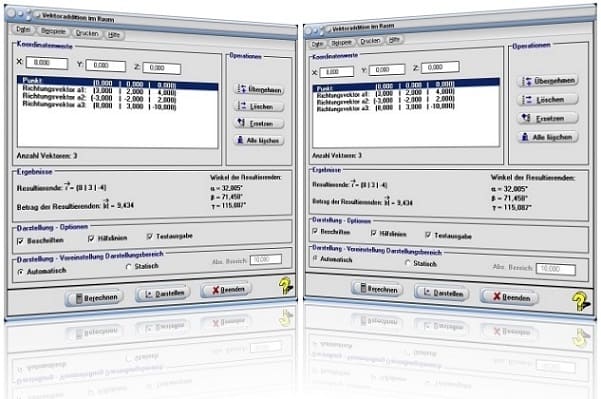Click the Z coordinate field in left window

click(x=162, y=68)
